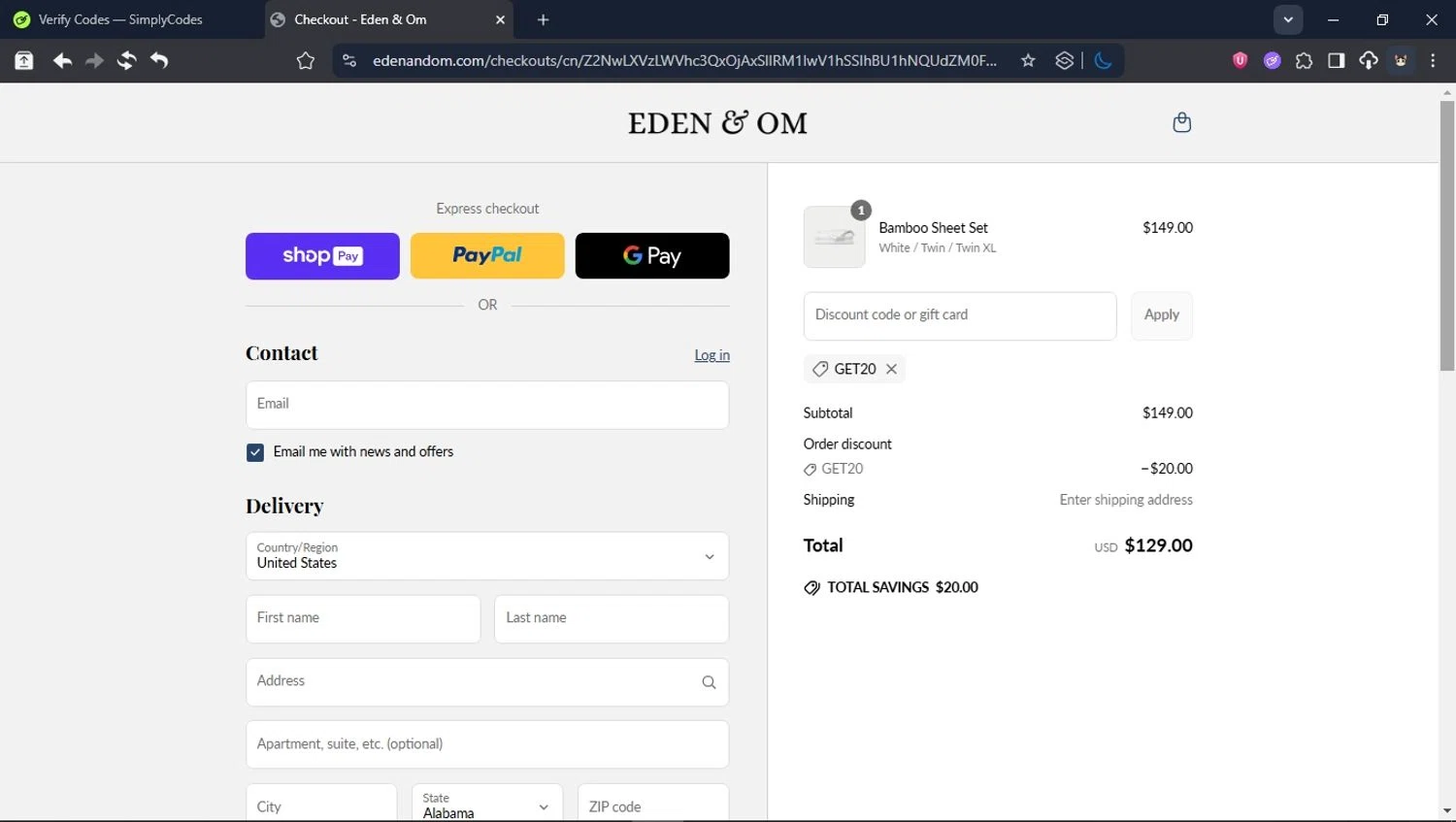
Task: Open the browser three-dot menu
Action: click(x=1433, y=60)
